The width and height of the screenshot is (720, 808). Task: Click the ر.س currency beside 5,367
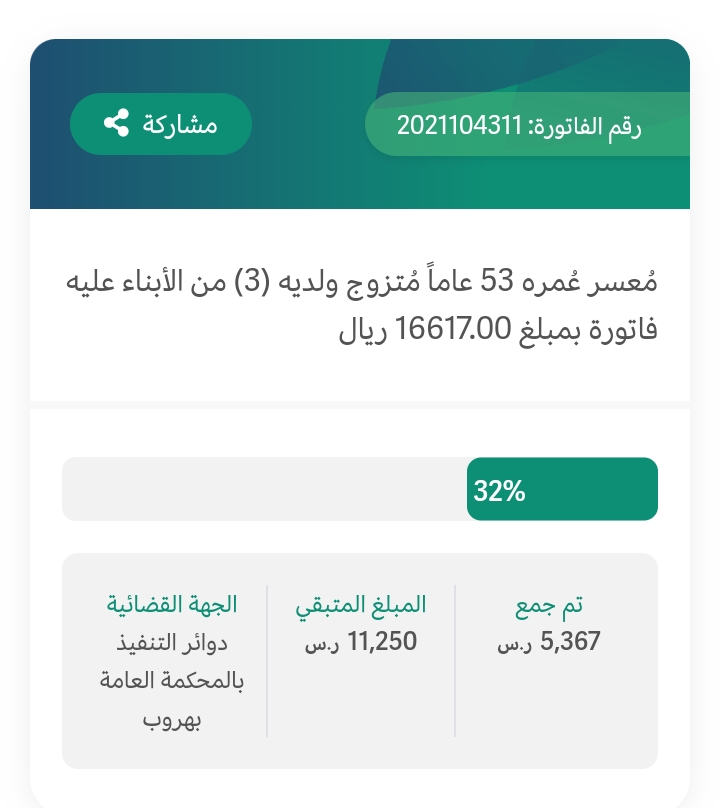[514, 644]
